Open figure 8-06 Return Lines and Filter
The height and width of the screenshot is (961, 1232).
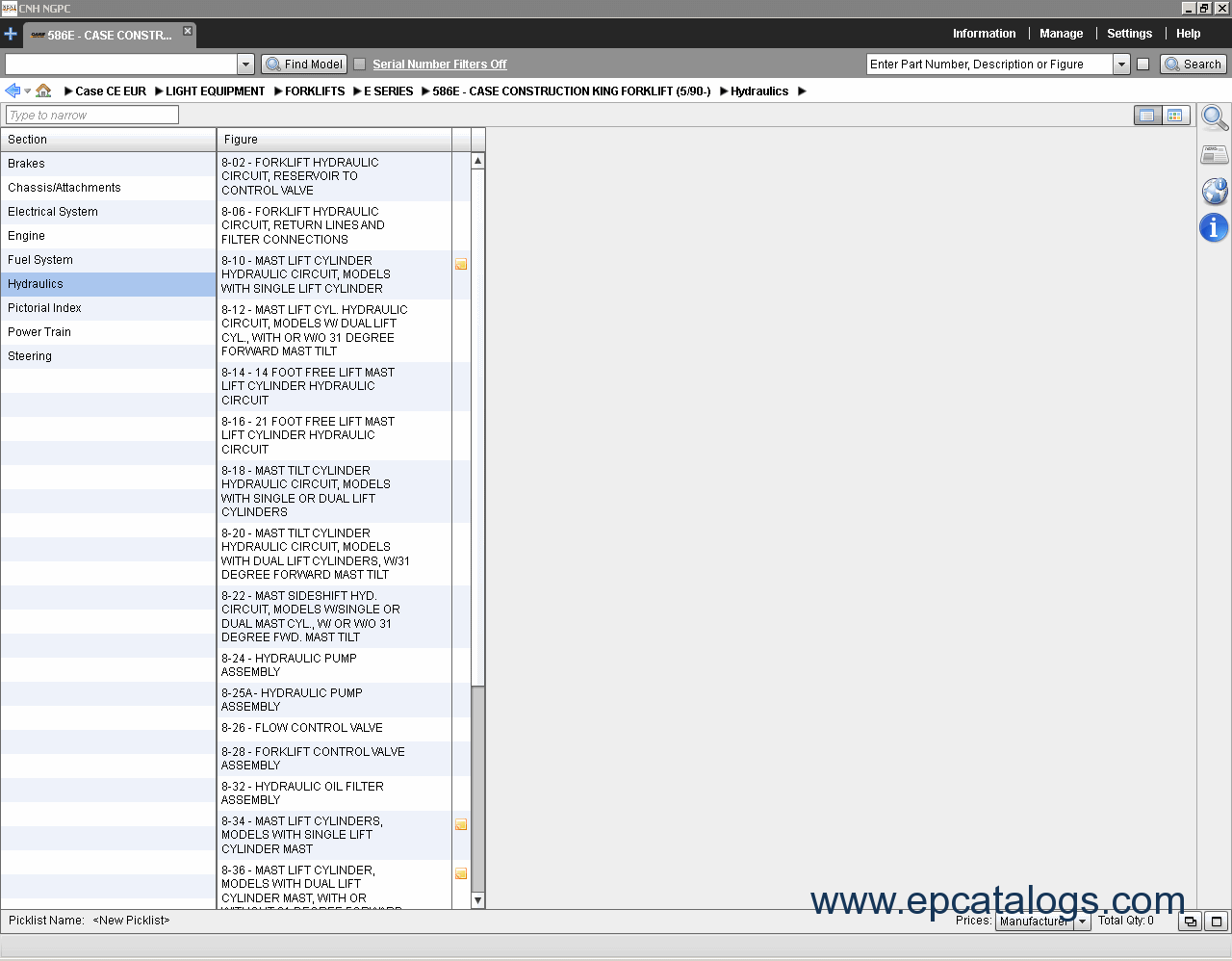[335, 225]
